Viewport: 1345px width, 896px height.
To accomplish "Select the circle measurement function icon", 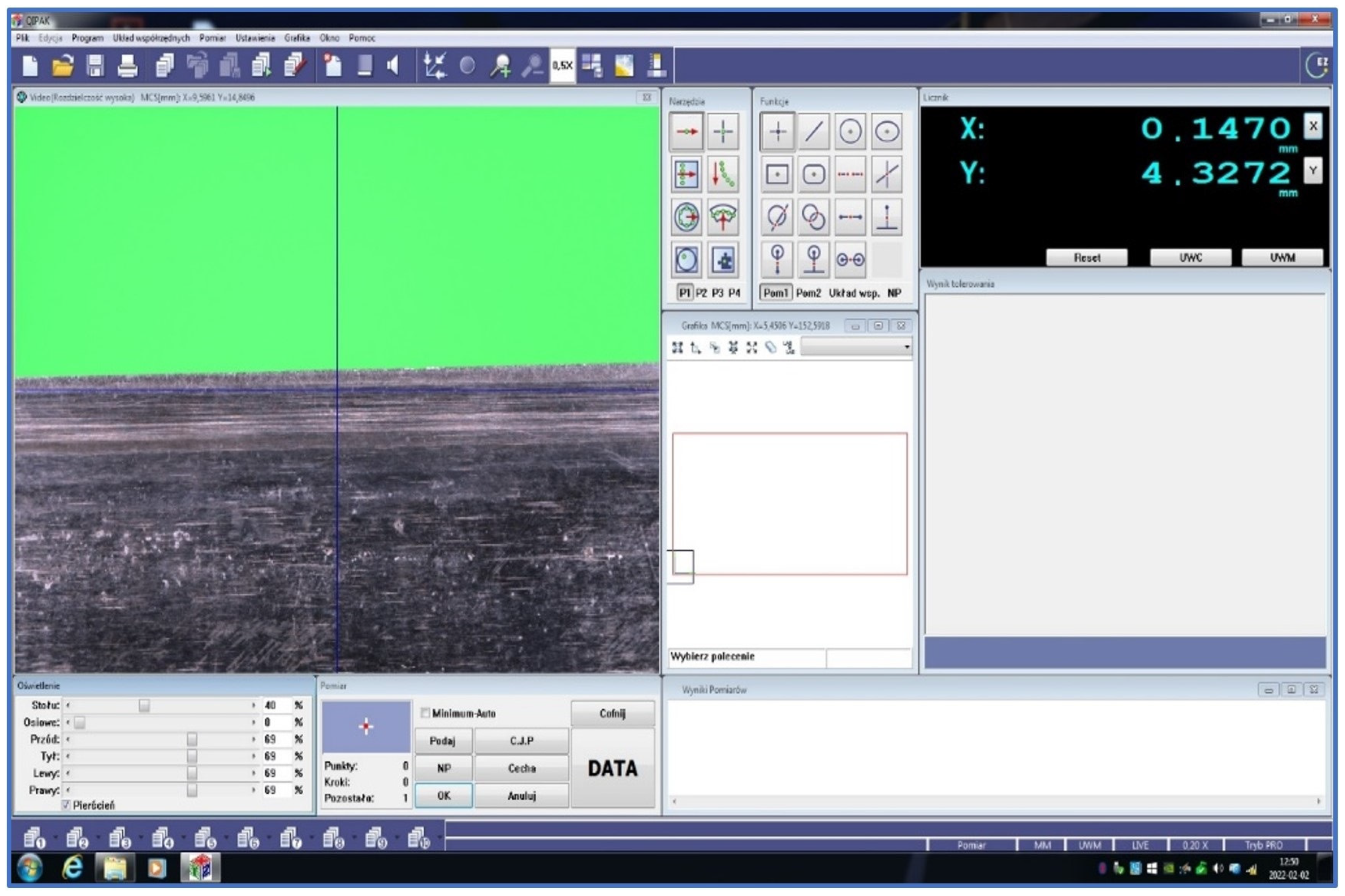I will click(x=850, y=131).
